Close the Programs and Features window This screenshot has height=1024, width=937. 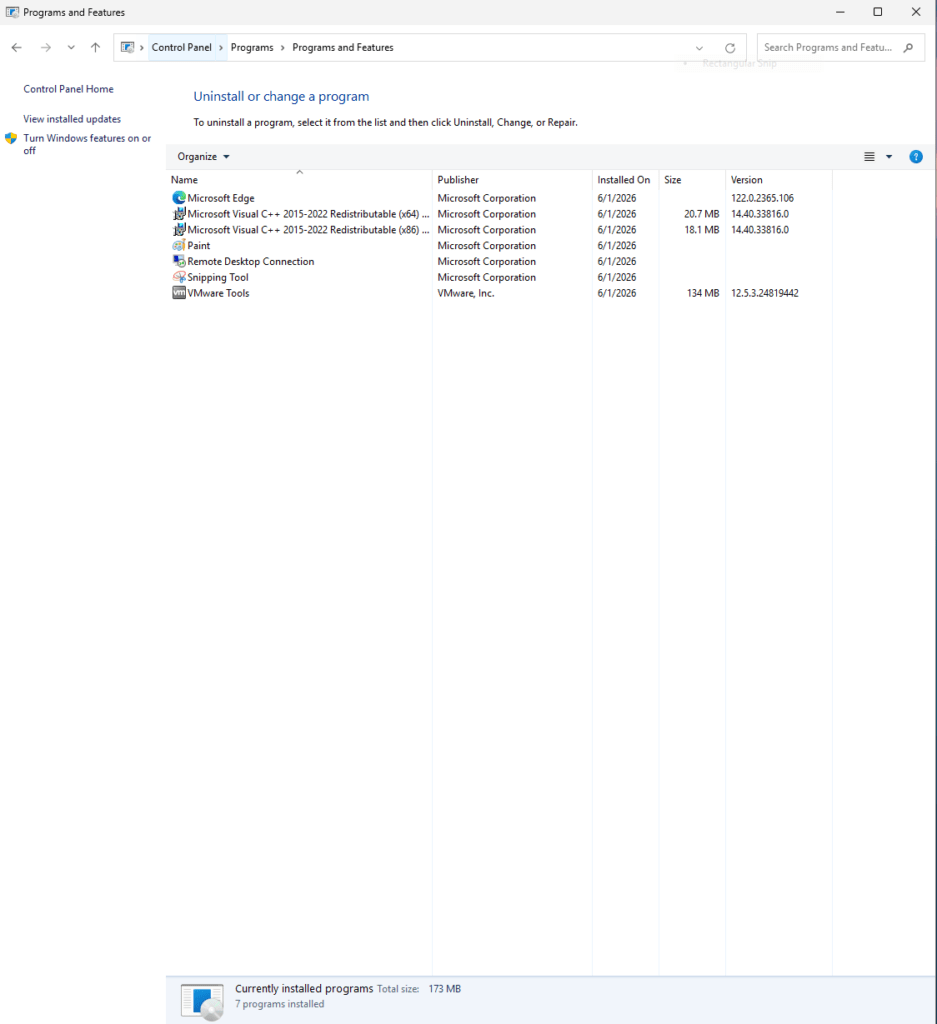[x=916, y=12]
